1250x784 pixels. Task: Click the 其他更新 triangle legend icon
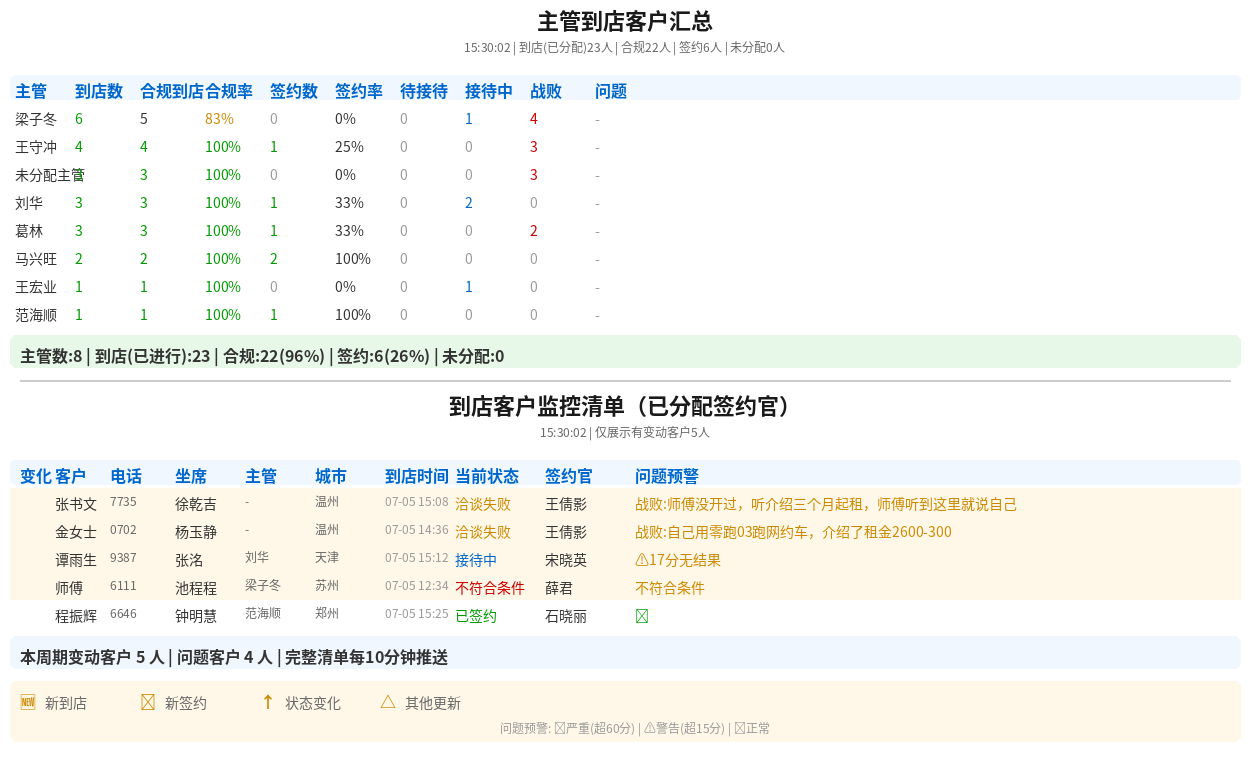(x=388, y=702)
